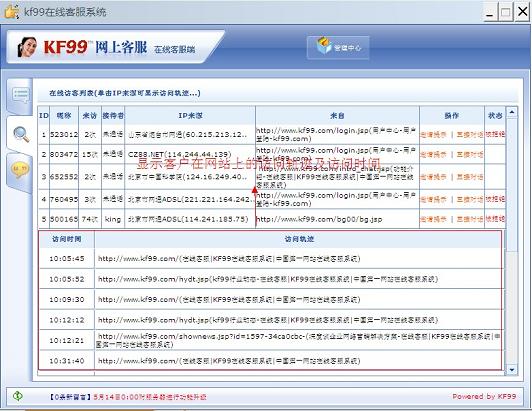Image resolution: width=532 pixels, height=411 pixels.
Task: Click the folder icon in title bar
Action: (11, 12)
